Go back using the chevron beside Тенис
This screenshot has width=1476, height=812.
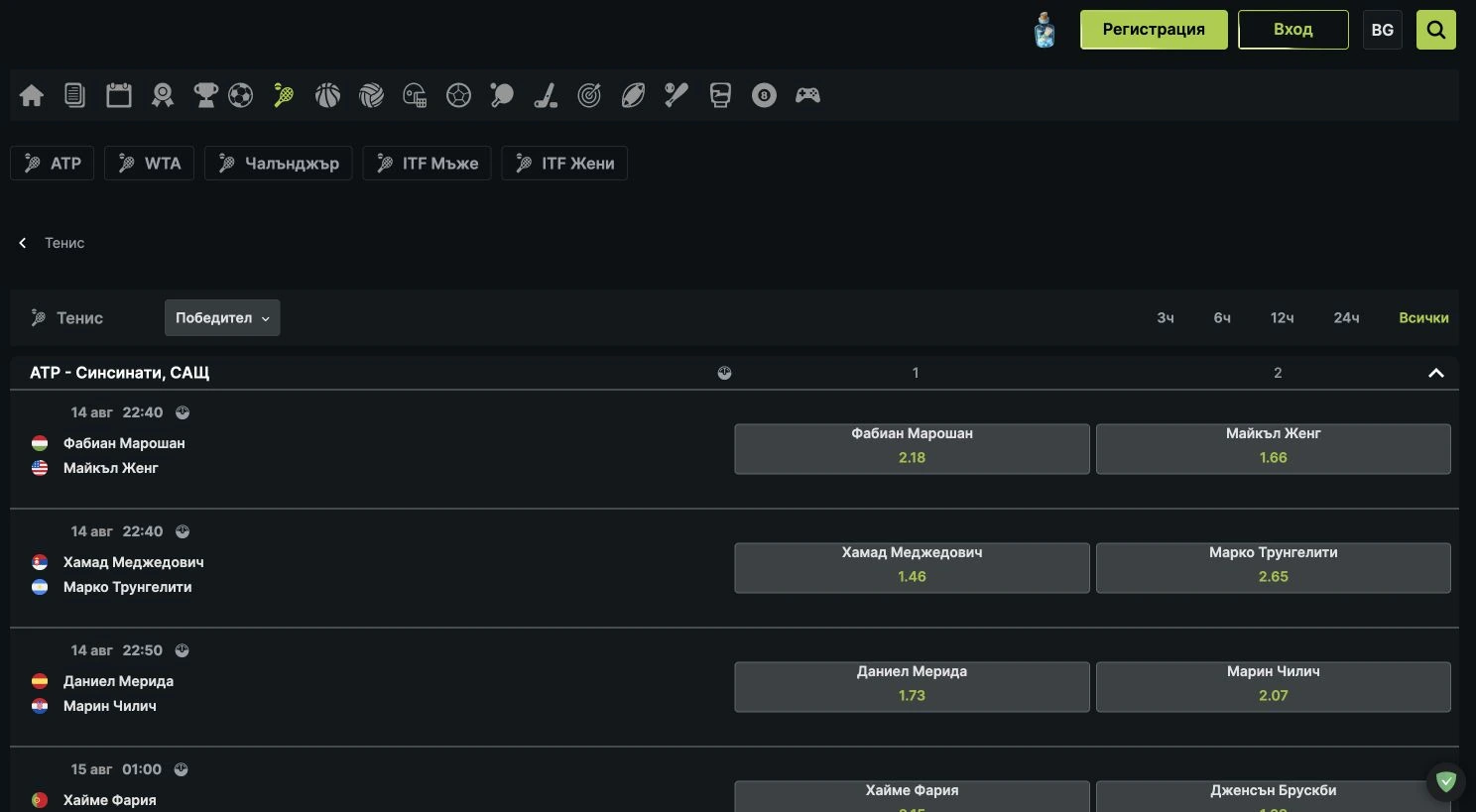(x=23, y=243)
